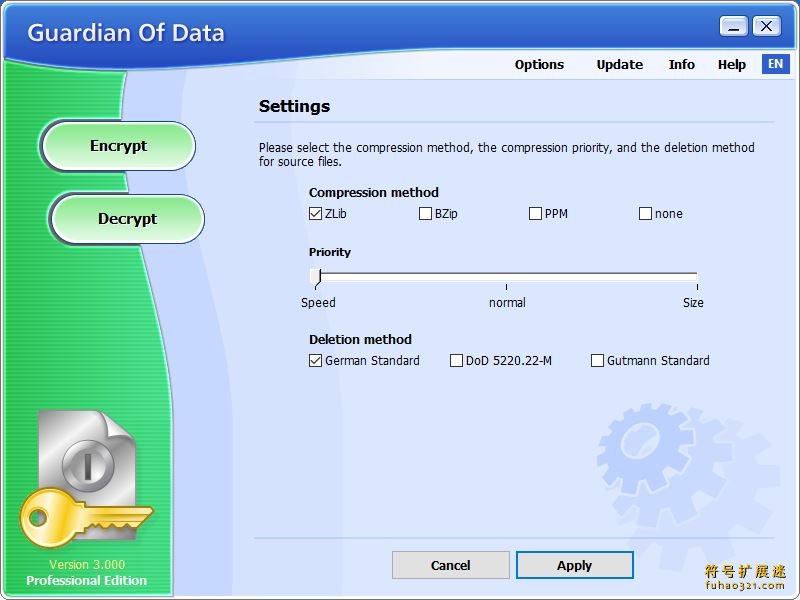Click the Version 3.000 text
The height and width of the screenshot is (600, 800).
pyautogui.click(x=87, y=565)
